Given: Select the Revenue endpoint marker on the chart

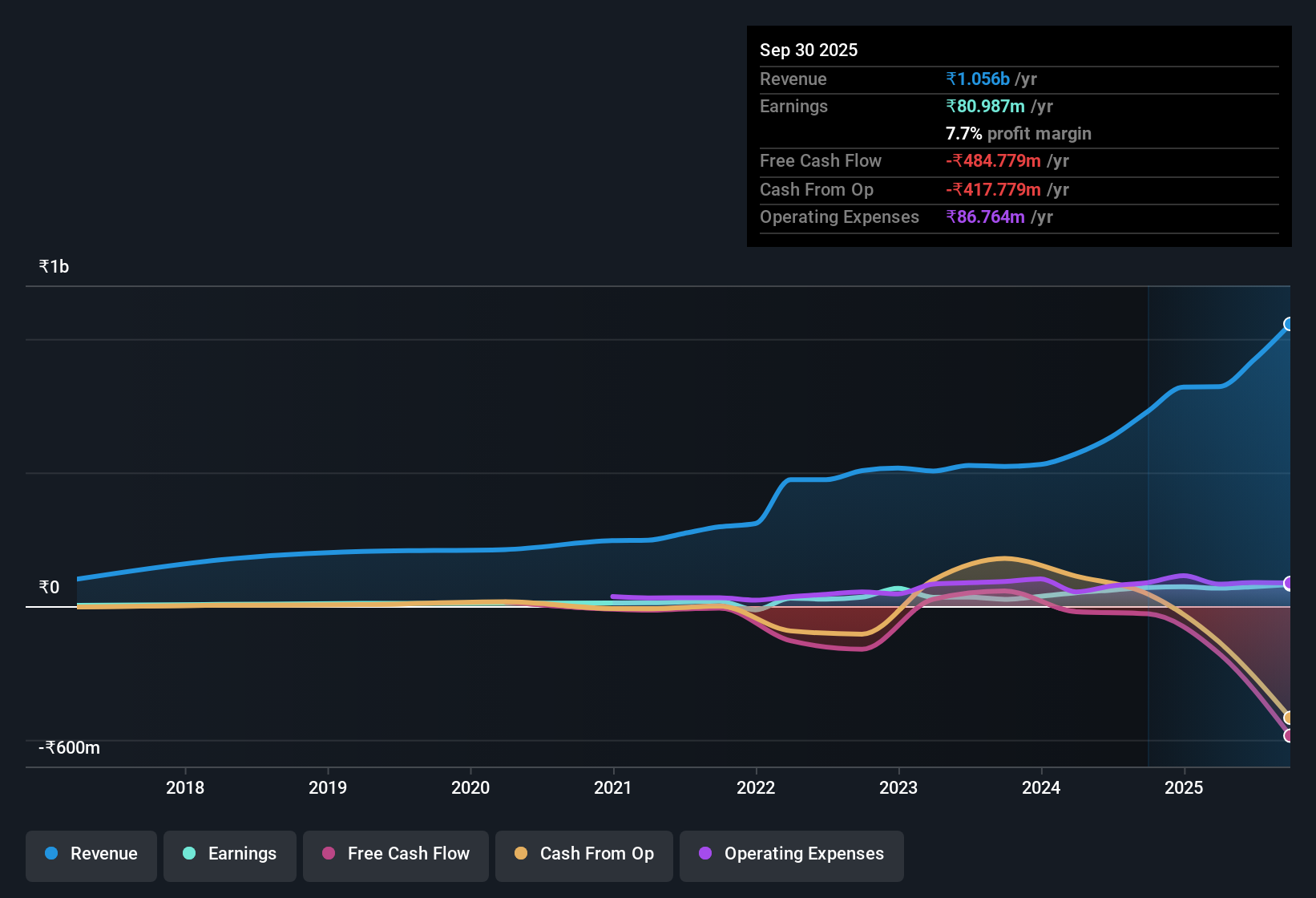Looking at the screenshot, I should (x=1289, y=324).
